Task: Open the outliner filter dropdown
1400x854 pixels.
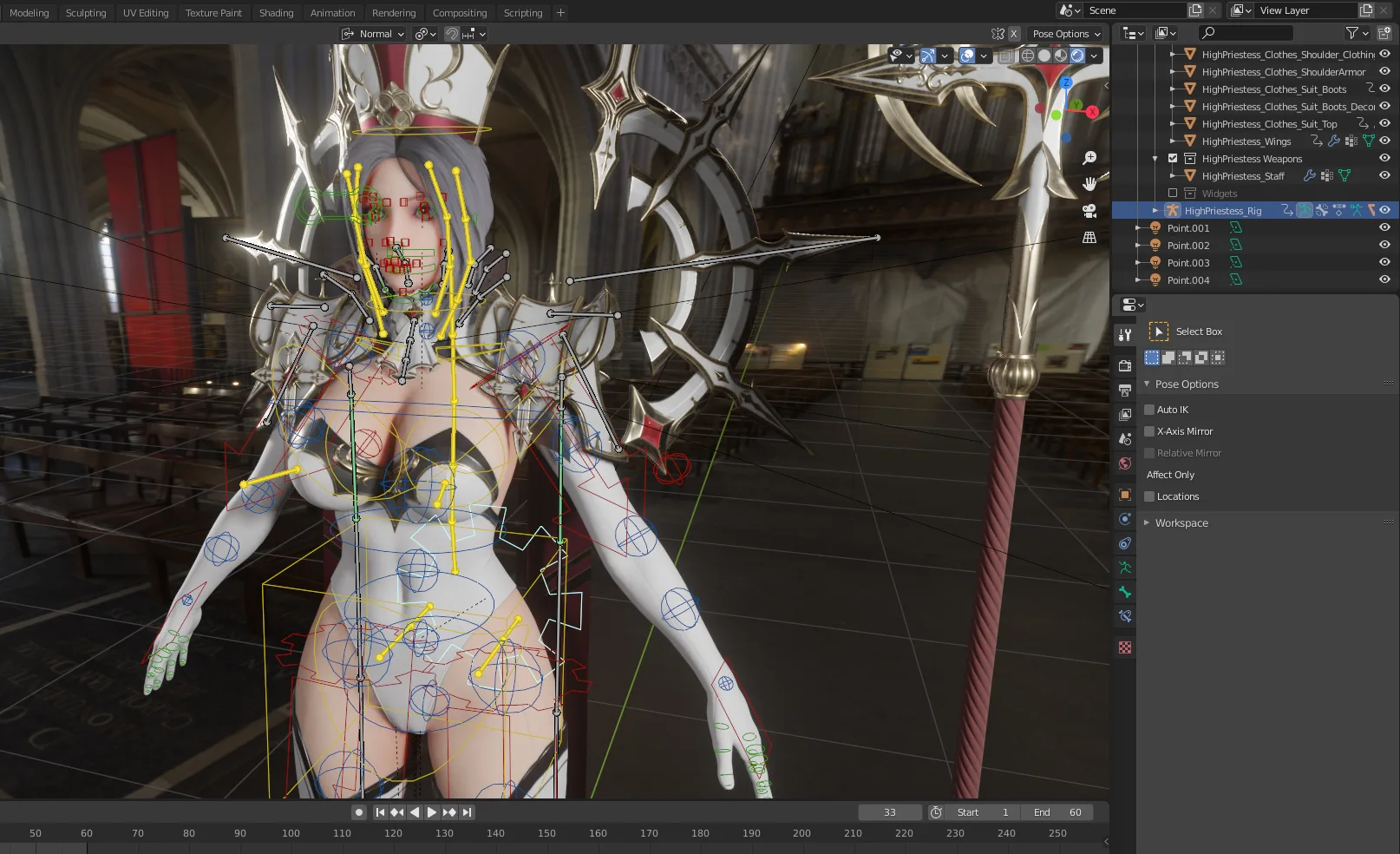Action: point(1357,33)
